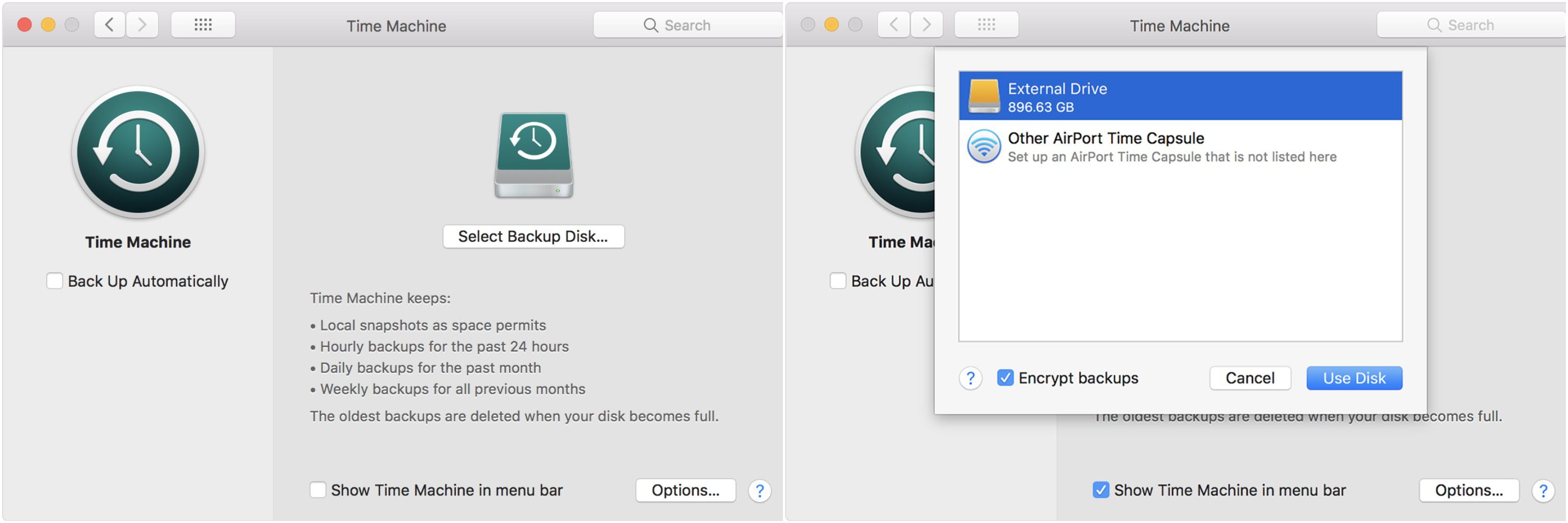The width and height of the screenshot is (1568, 523).
Task: Click the left window 'Time Machine' title
Action: pos(396,26)
